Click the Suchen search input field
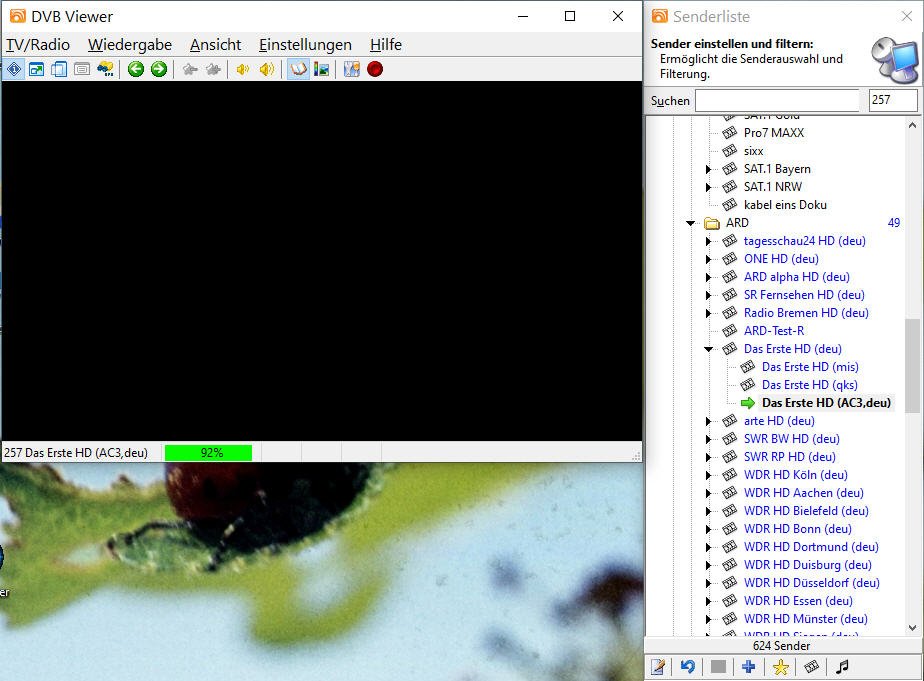The image size is (924, 681). [x=777, y=101]
